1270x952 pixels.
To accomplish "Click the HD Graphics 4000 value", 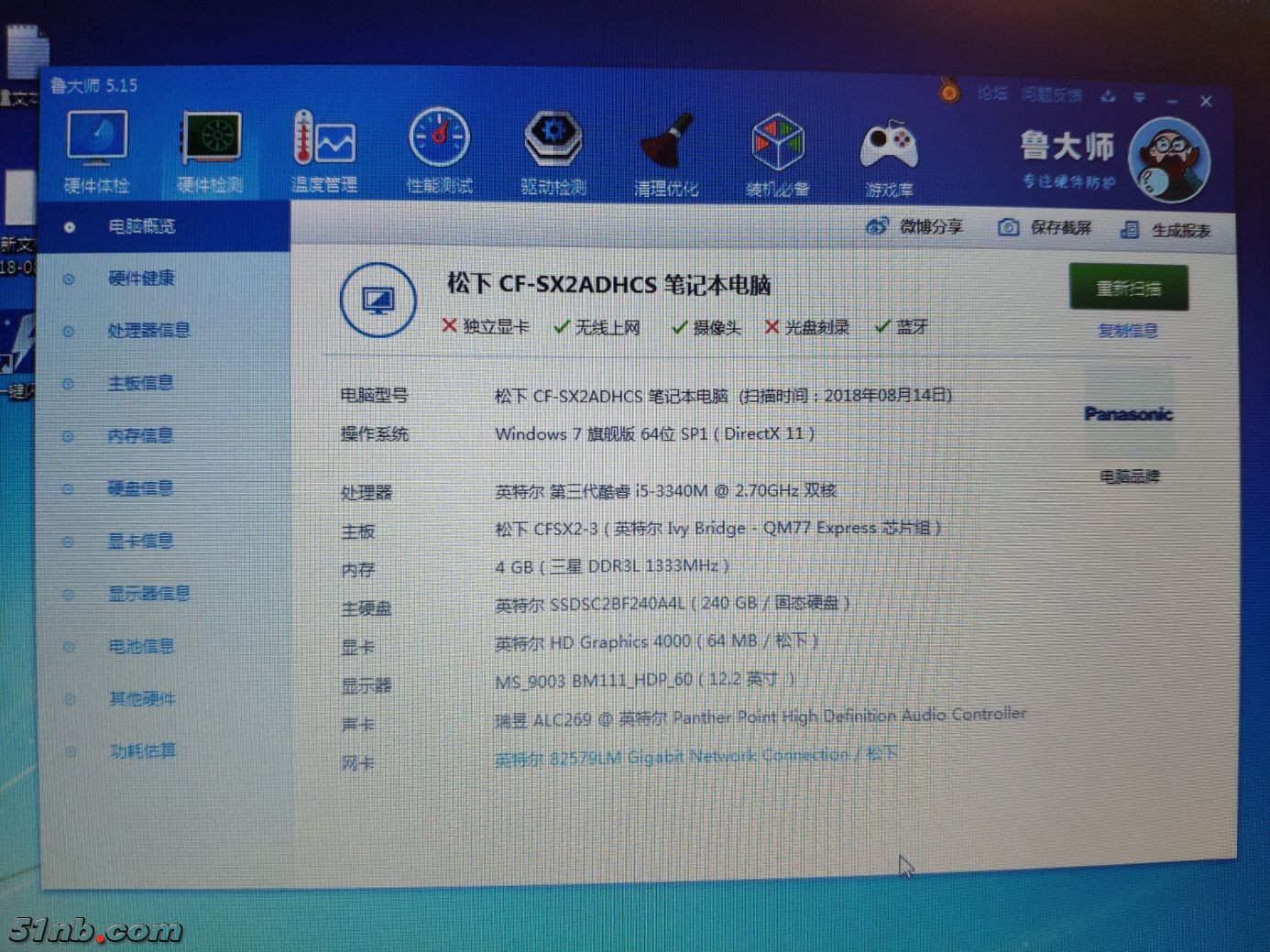I will [x=656, y=641].
